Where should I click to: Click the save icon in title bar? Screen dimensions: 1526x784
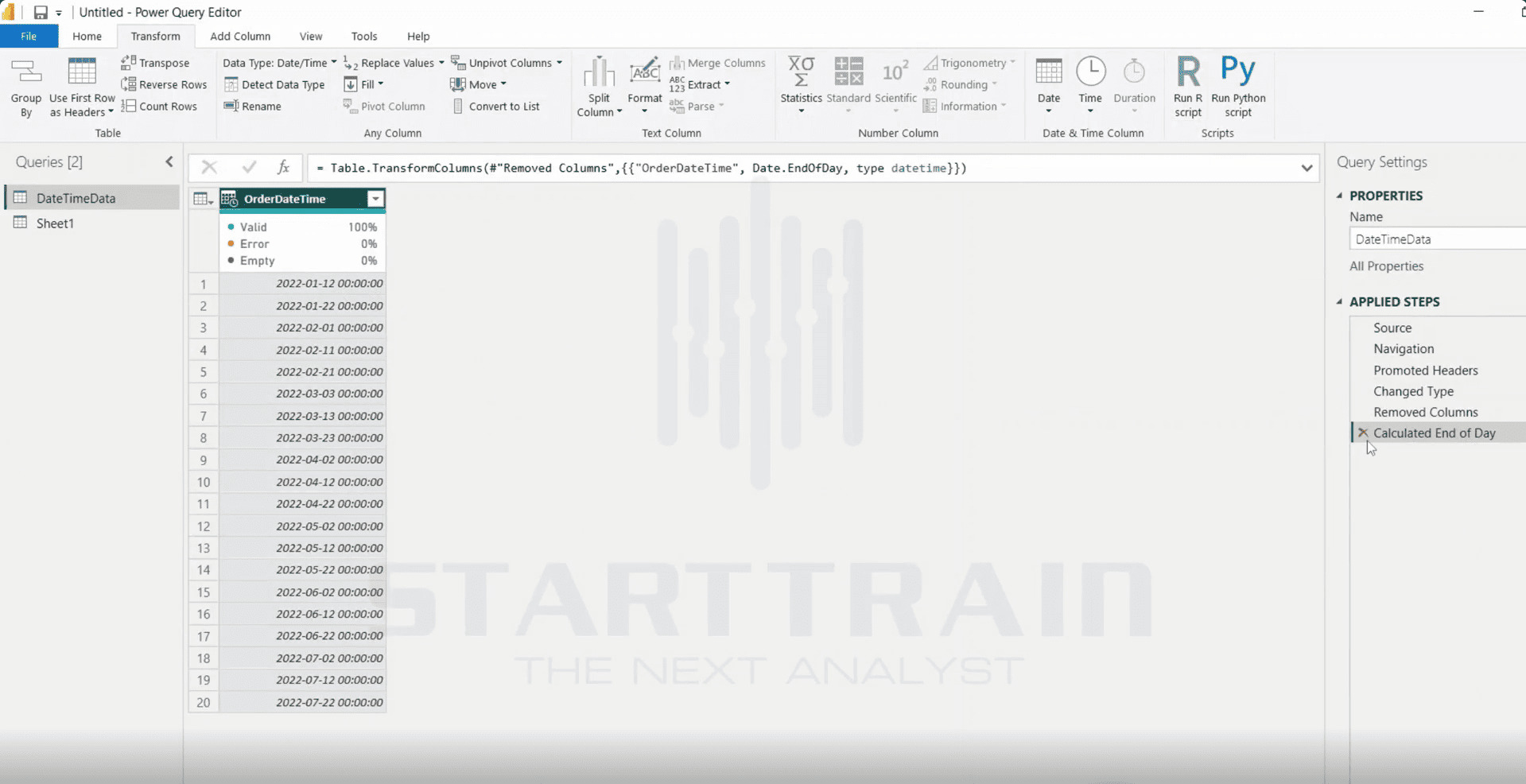point(41,12)
